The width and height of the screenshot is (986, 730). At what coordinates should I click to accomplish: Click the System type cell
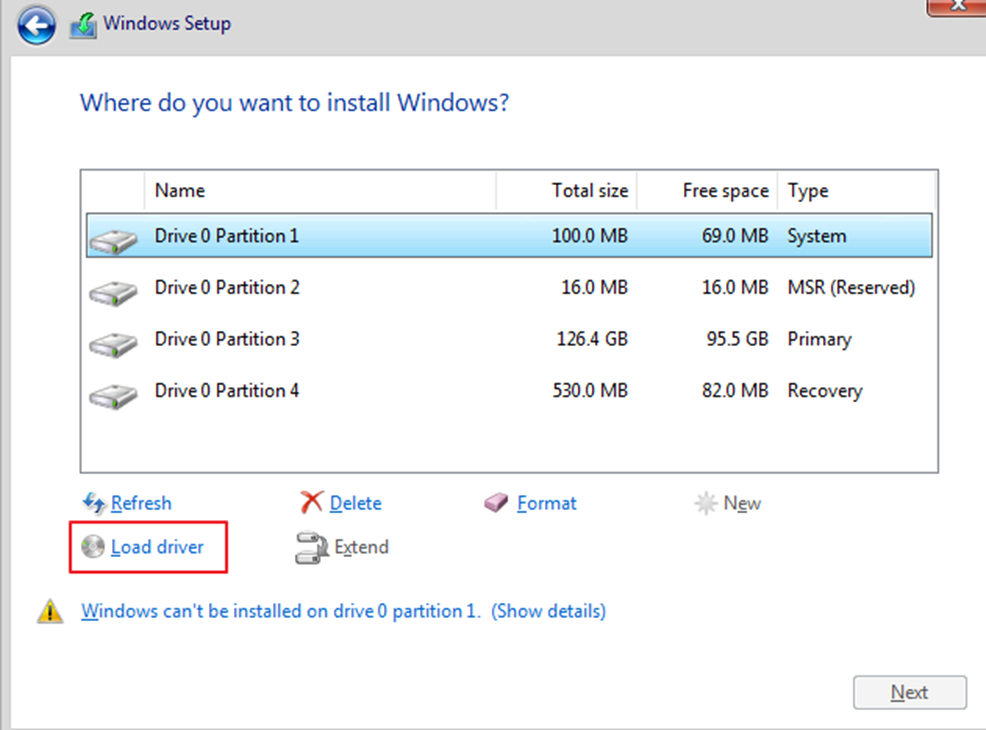pyautogui.click(x=817, y=236)
